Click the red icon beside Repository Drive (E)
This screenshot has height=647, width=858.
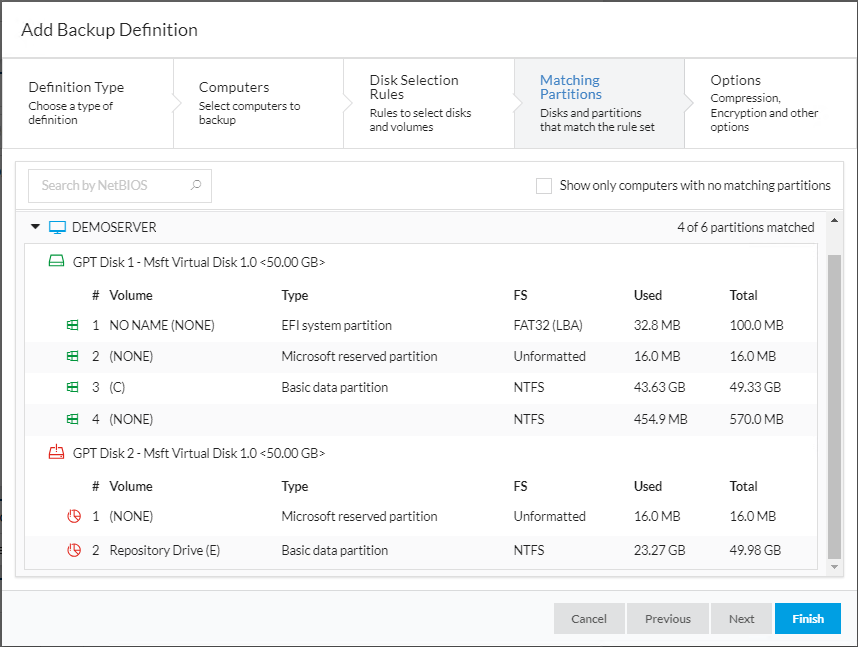coord(72,550)
